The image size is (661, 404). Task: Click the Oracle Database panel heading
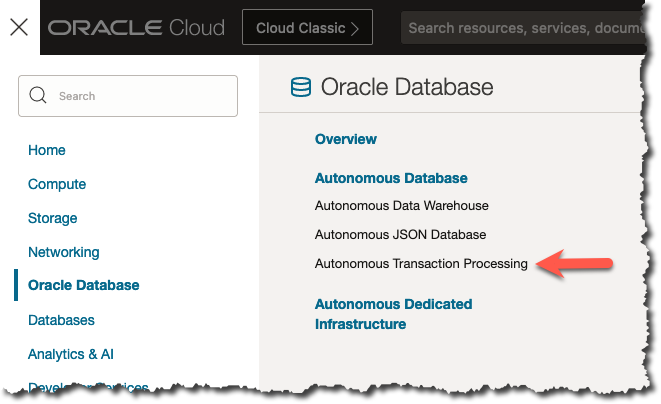(x=407, y=87)
